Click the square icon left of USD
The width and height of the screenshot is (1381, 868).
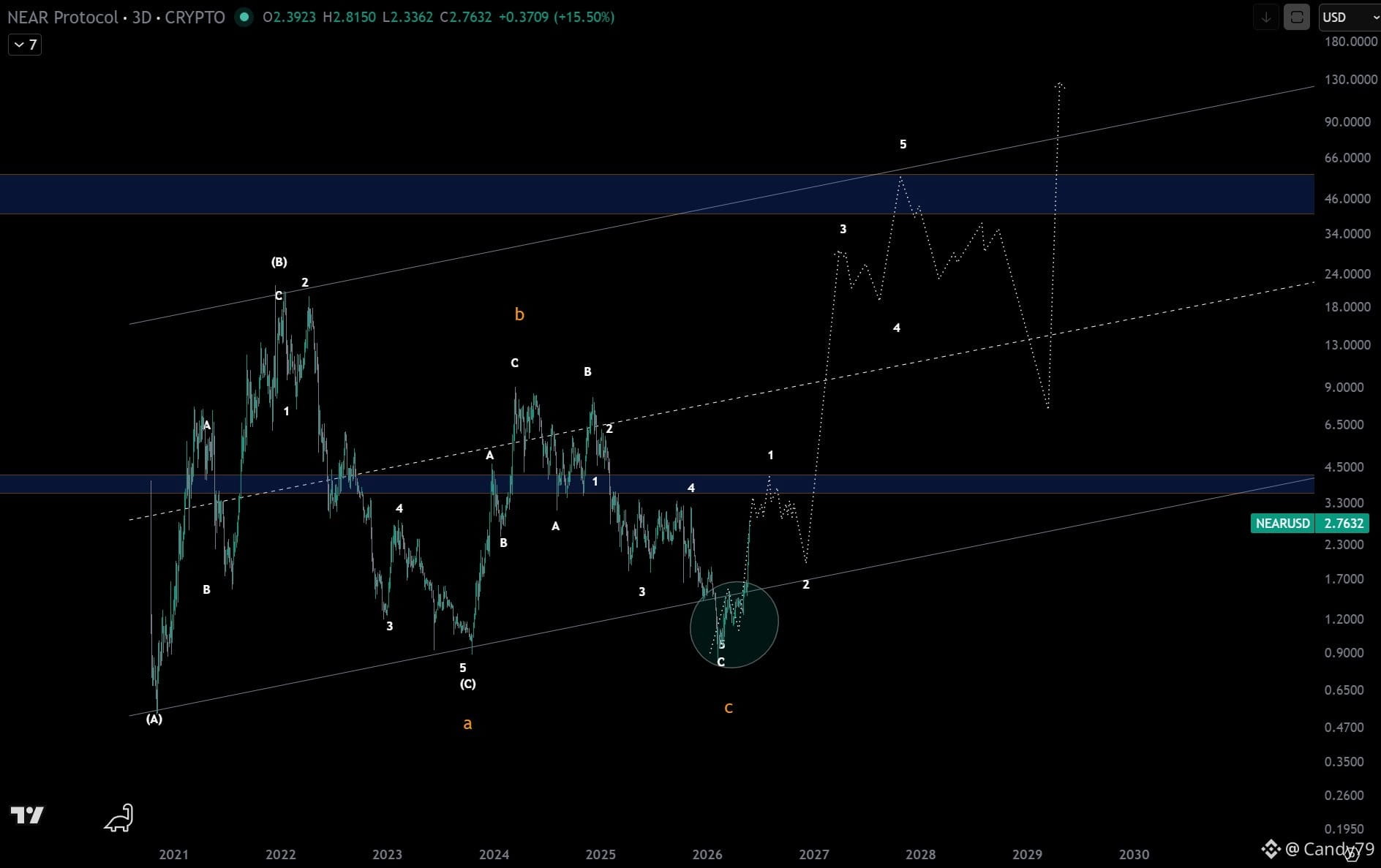[x=1297, y=17]
